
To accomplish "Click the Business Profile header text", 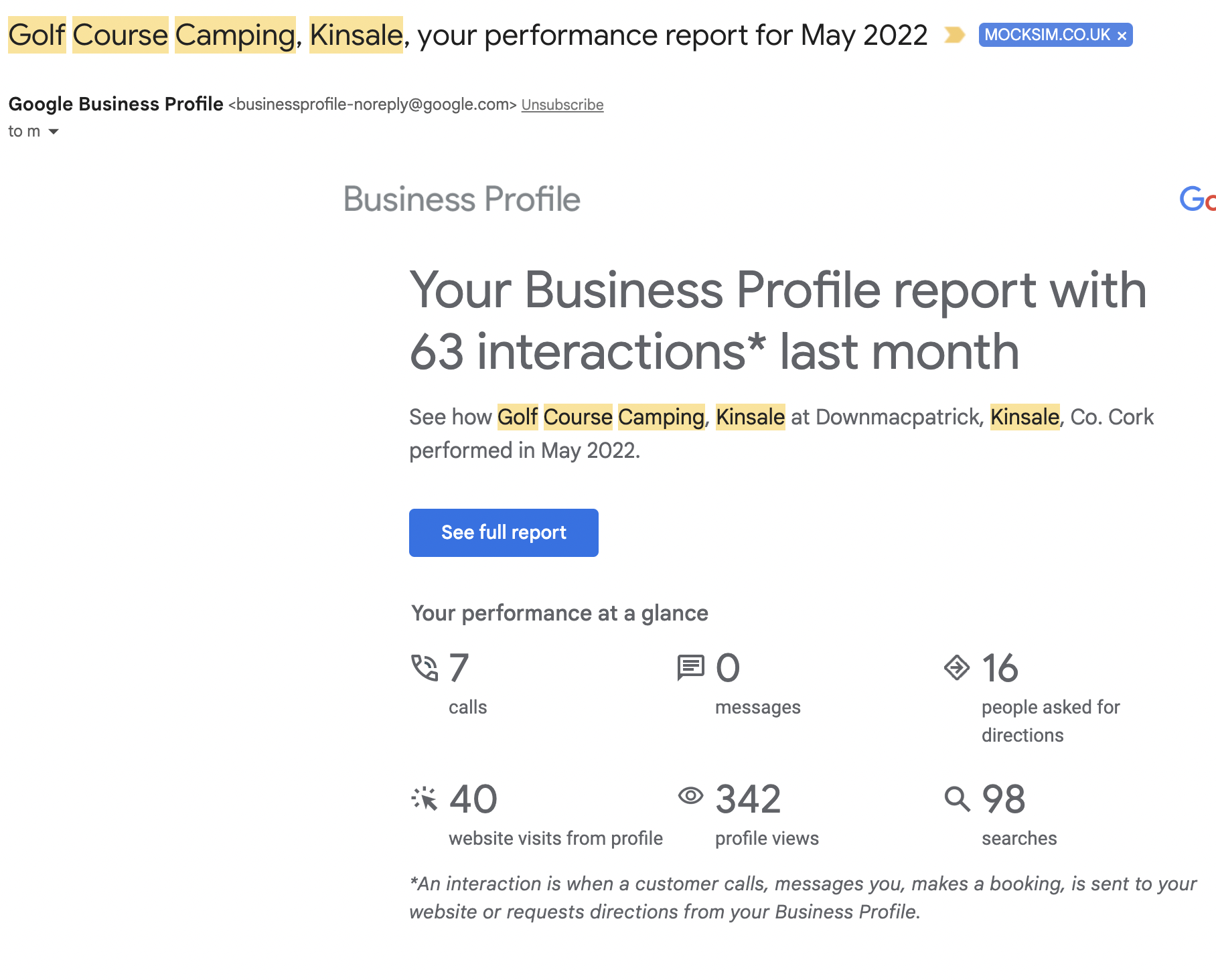I will 462,199.
